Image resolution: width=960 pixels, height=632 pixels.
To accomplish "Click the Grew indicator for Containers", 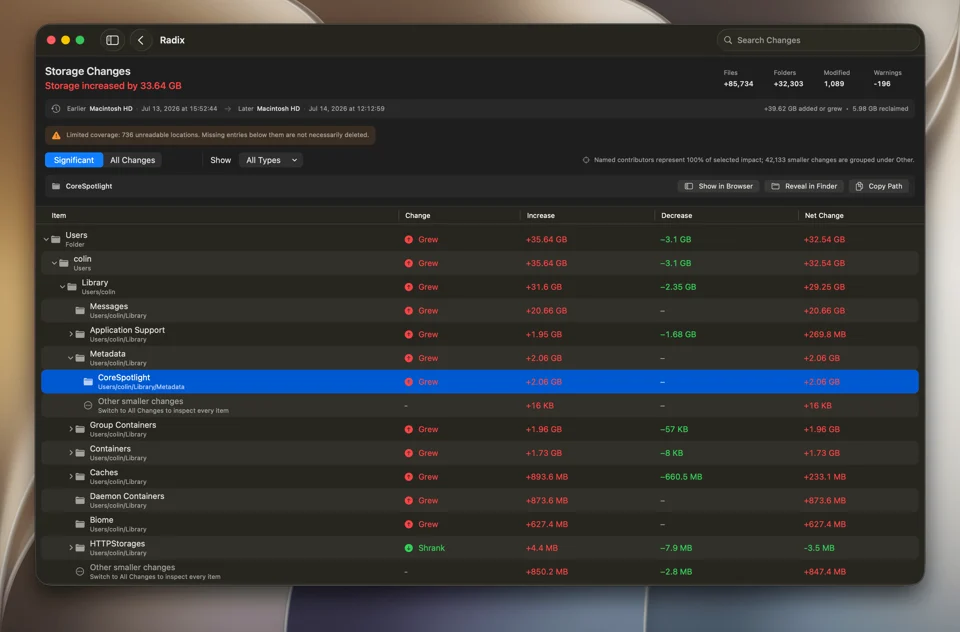I will (421, 453).
